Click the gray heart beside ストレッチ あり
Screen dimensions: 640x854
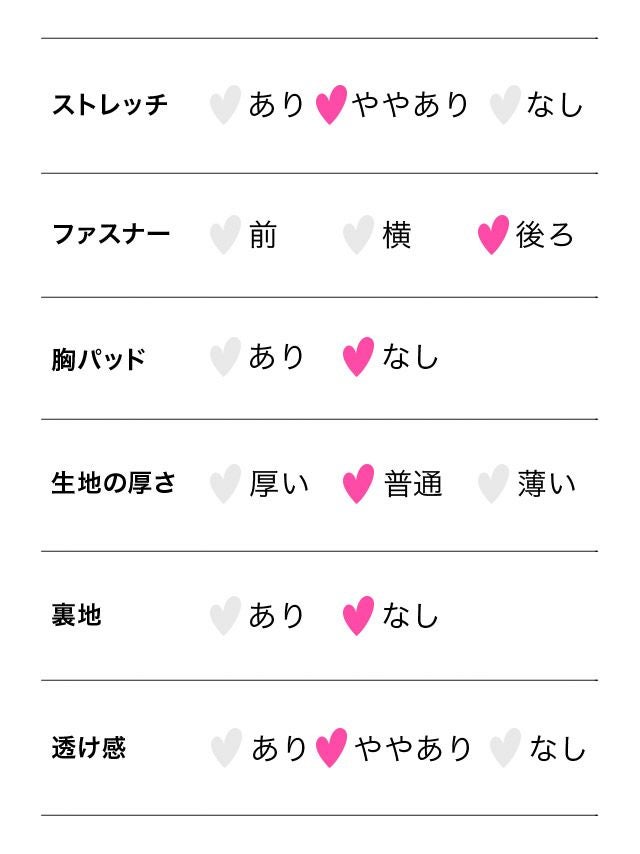pos(225,105)
